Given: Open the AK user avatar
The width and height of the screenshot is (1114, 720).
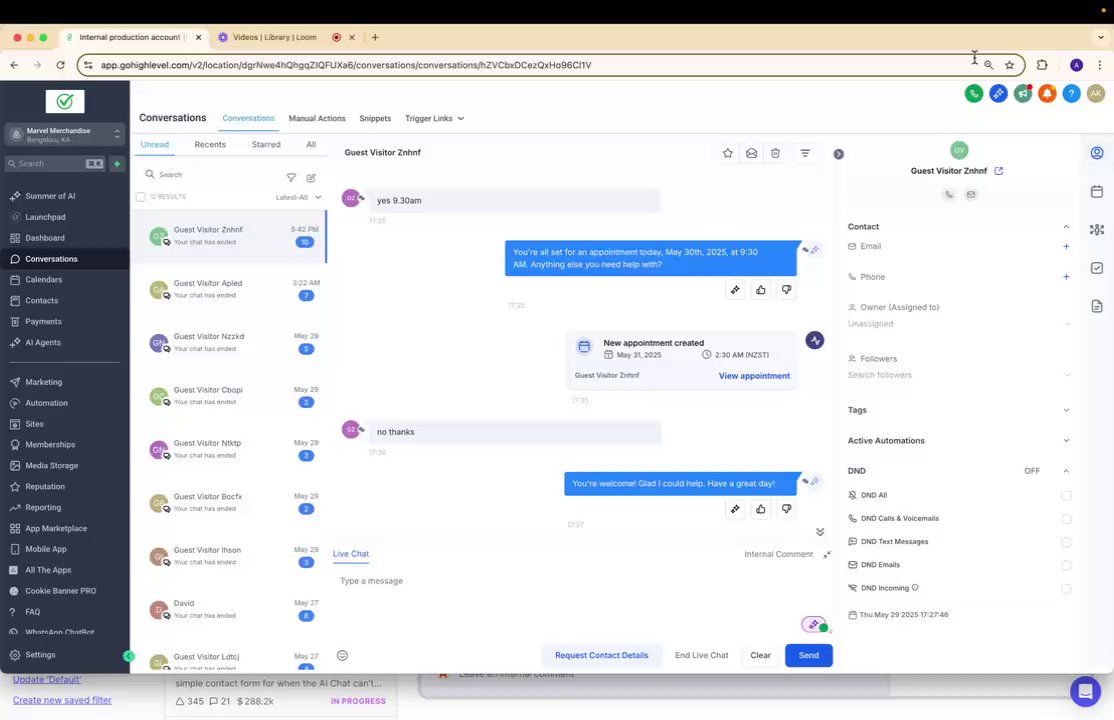Looking at the screenshot, I should coord(1096,93).
